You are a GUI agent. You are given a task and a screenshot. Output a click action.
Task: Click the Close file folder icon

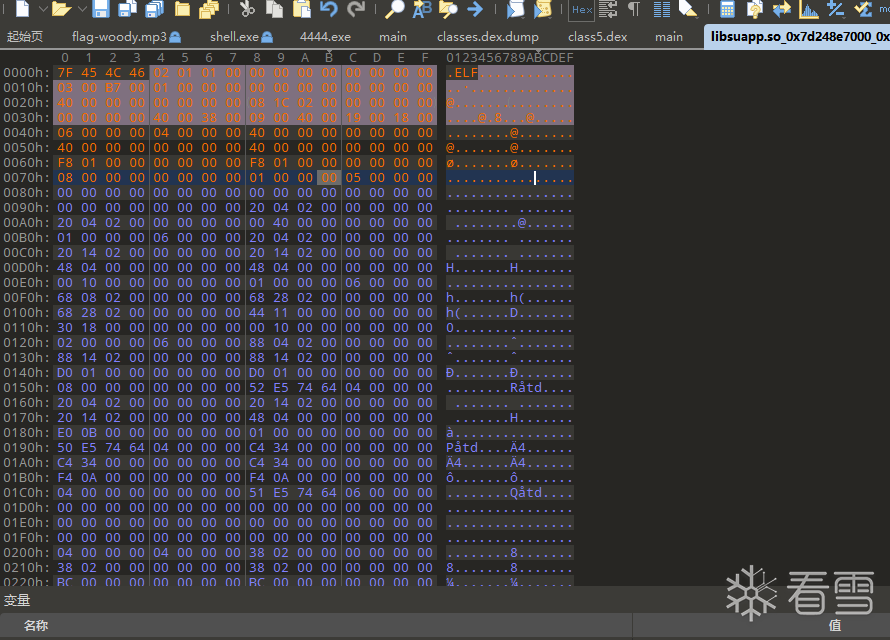(182, 9)
